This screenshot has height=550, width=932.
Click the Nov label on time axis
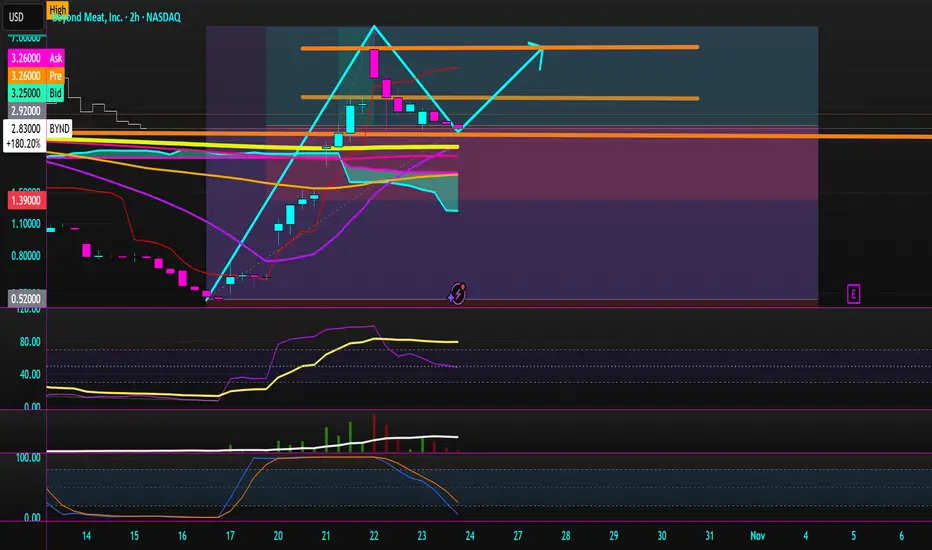pos(757,536)
